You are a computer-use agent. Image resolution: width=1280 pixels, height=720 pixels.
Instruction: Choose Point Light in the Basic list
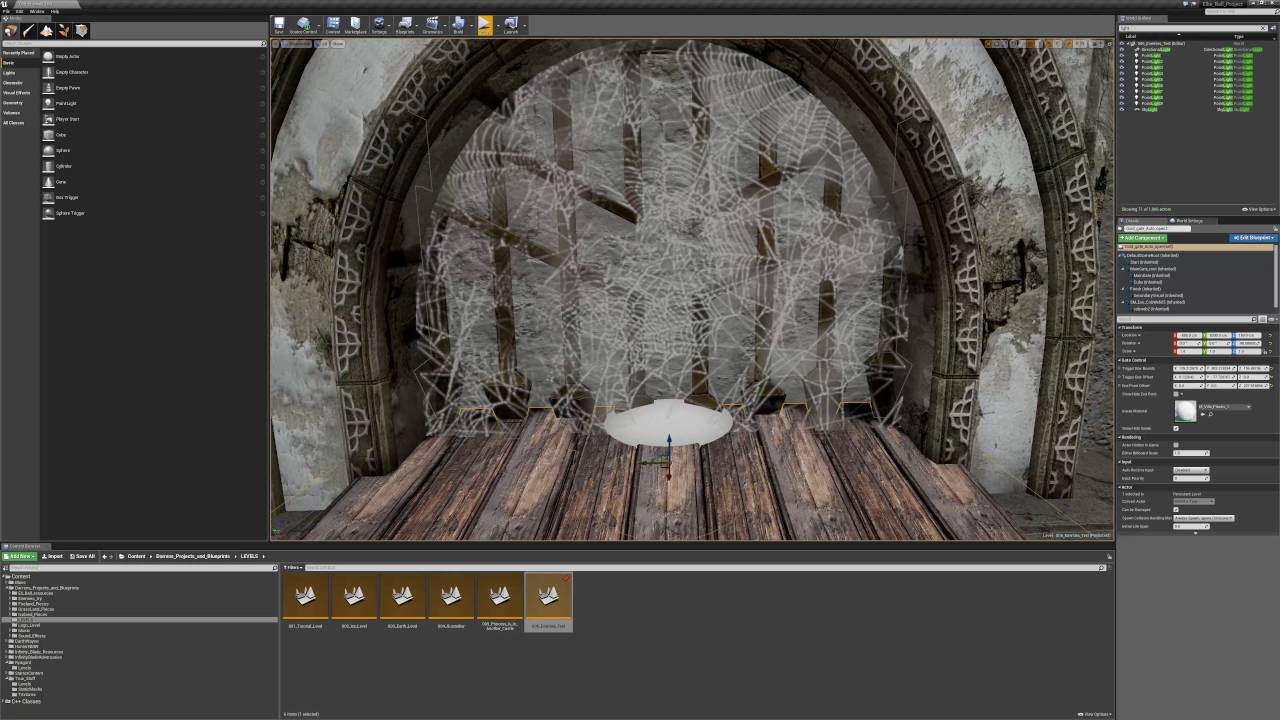click(x=66, y=103)
